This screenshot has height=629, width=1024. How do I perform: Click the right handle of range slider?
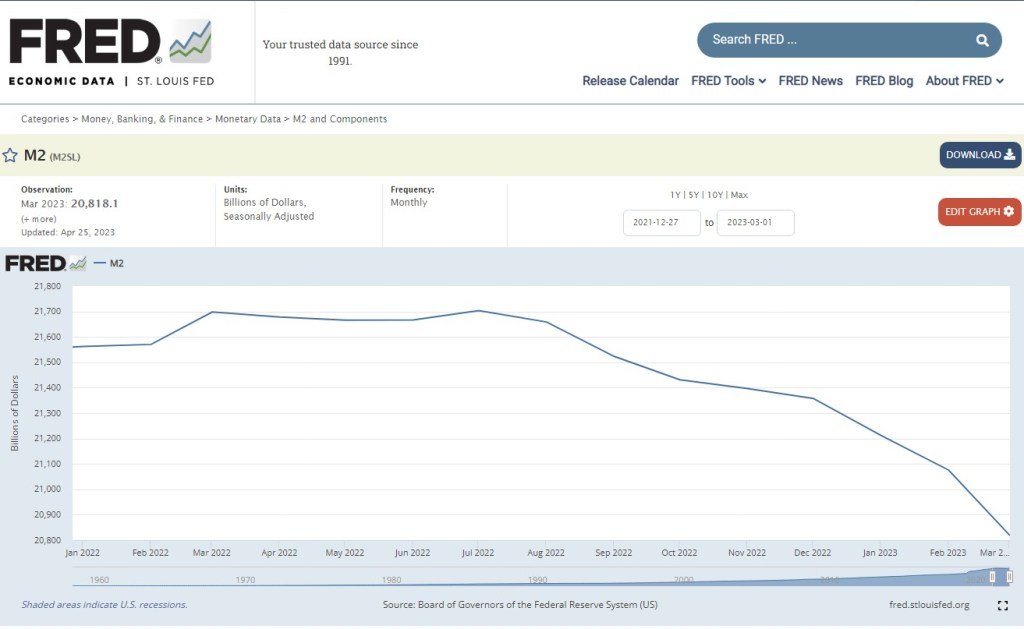[1009, 577]
